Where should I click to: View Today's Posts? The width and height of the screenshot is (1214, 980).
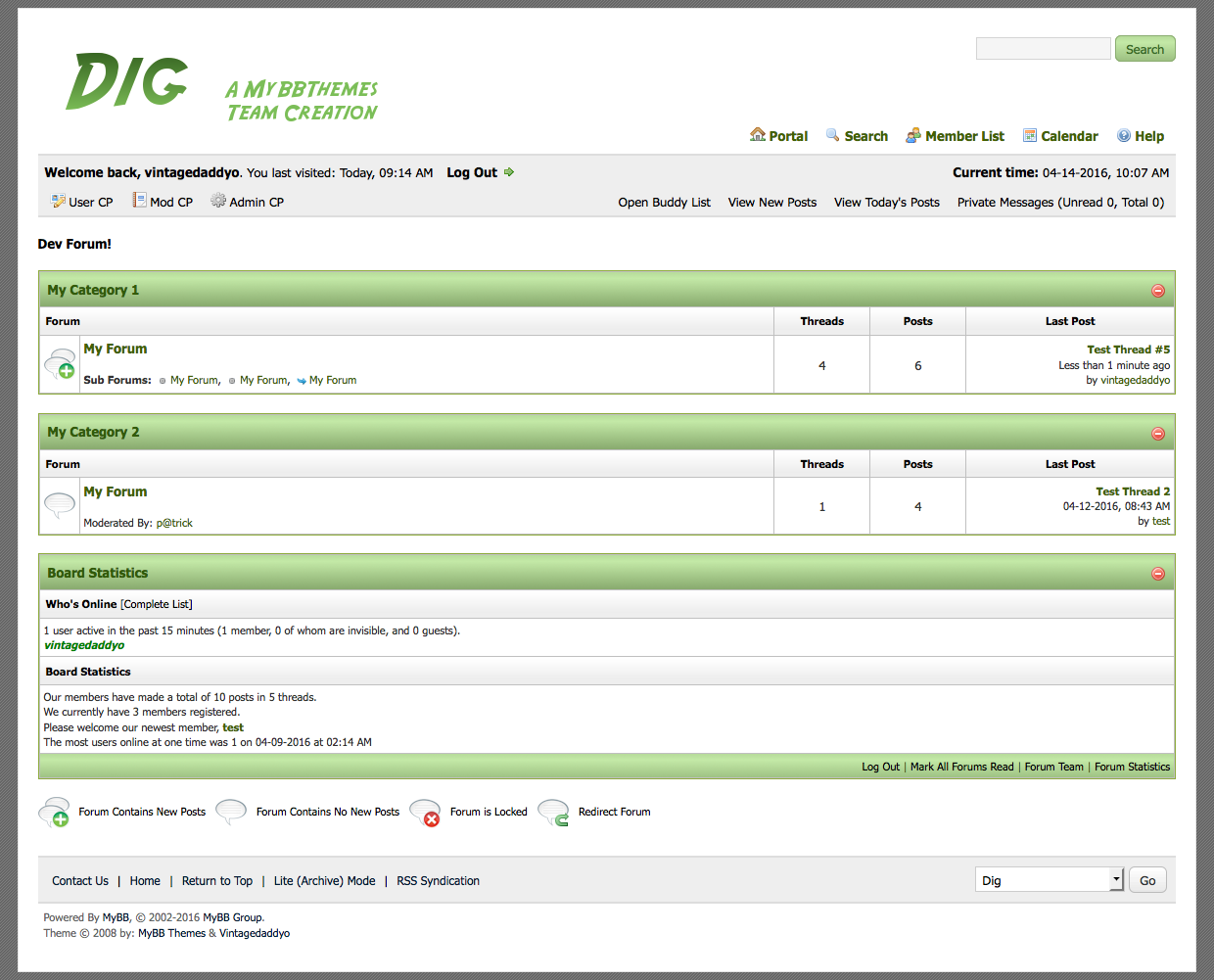click(x=886, y=202)
